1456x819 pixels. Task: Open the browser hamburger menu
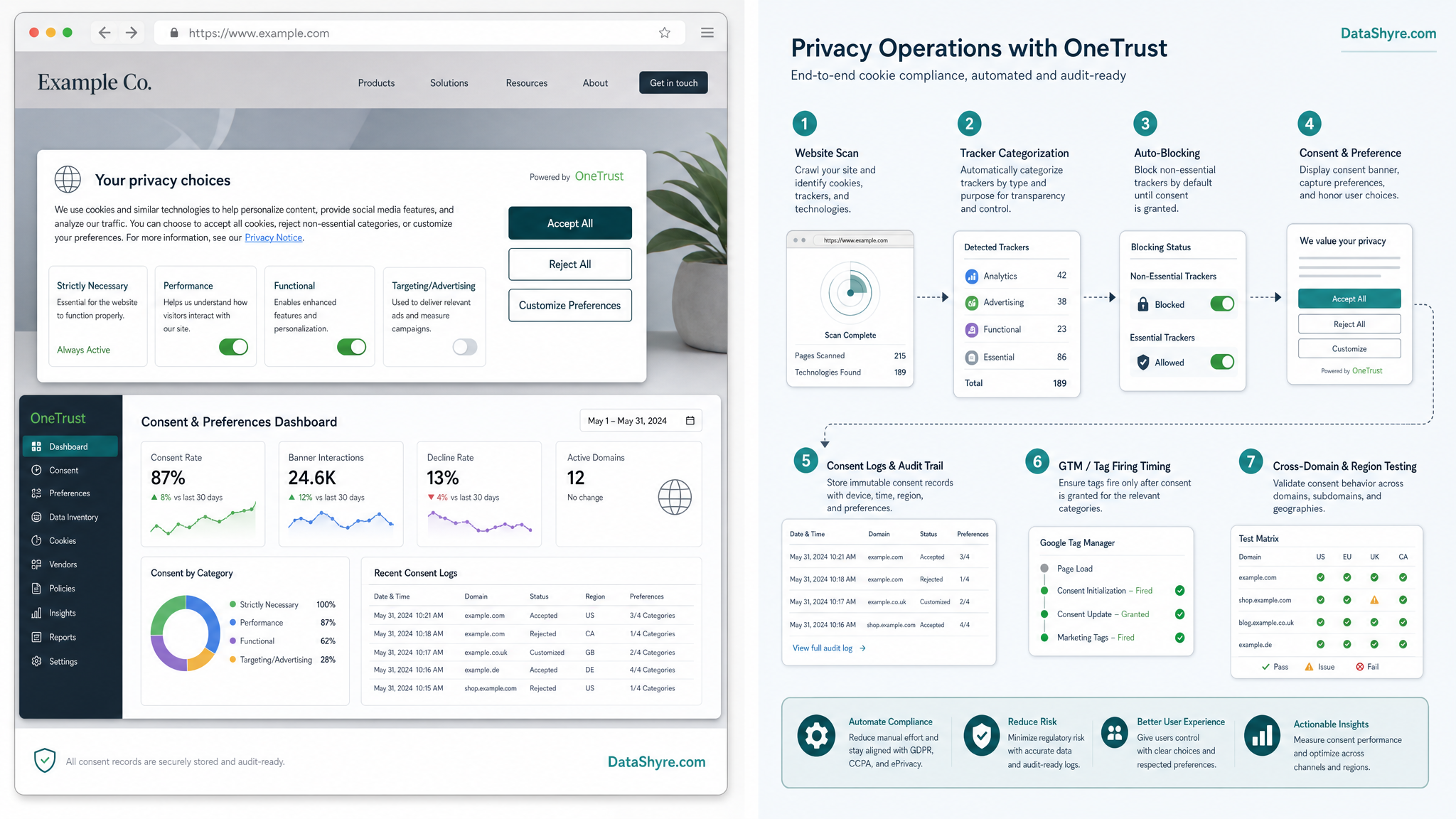tap(707, 33)
